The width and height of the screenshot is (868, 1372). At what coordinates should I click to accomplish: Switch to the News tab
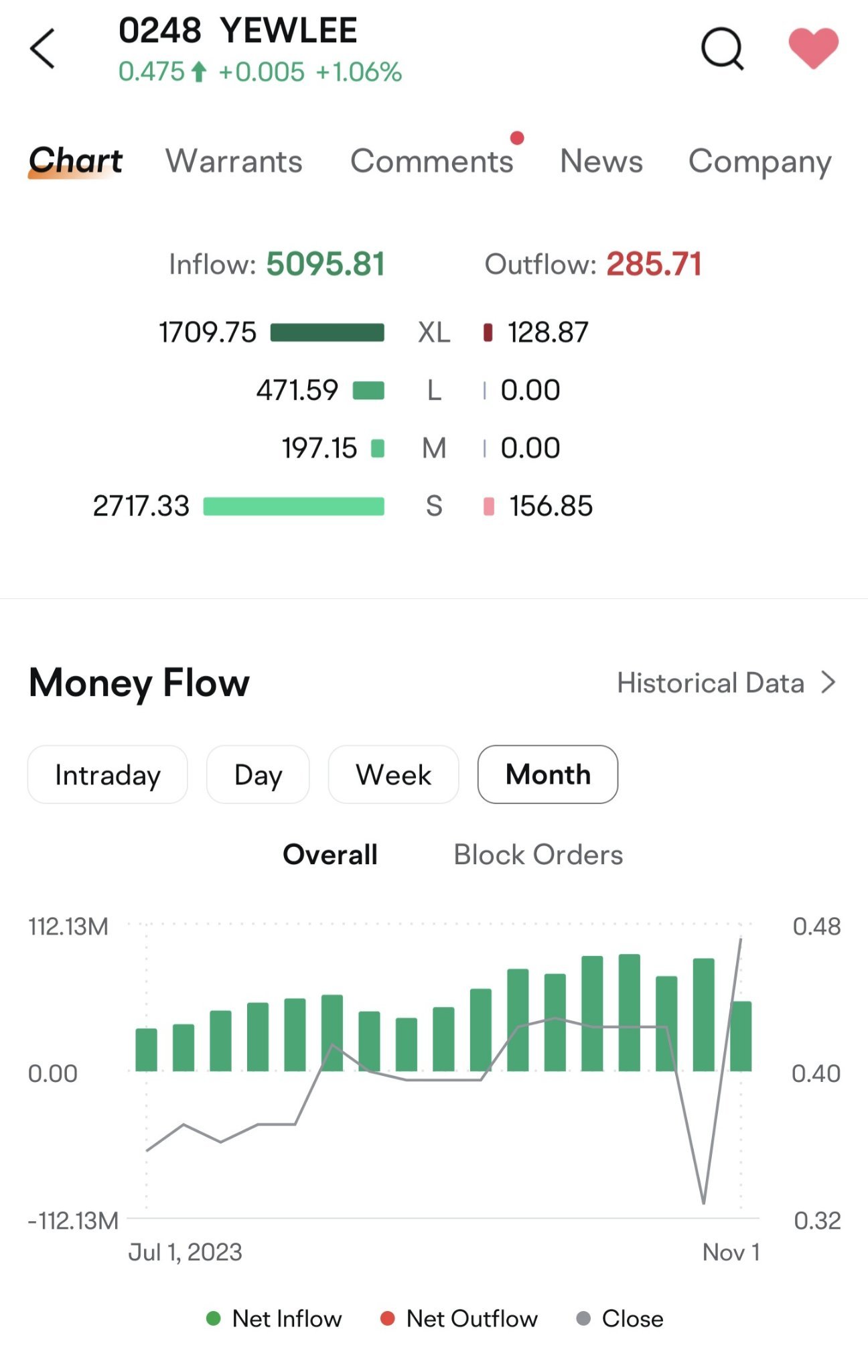[x=601, y=161]
